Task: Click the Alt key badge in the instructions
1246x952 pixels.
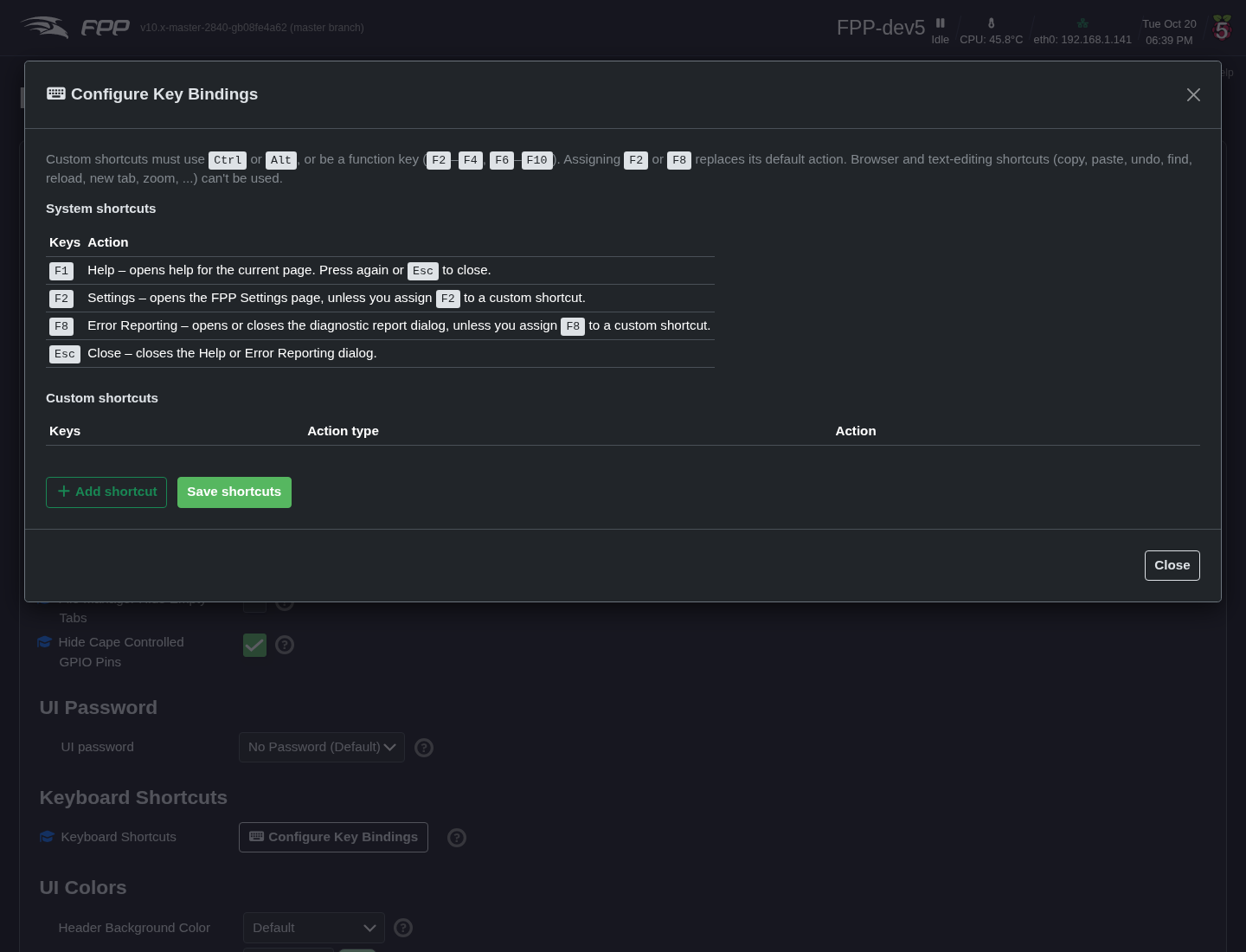Action: pyautogui.click(x=281, y=160)
